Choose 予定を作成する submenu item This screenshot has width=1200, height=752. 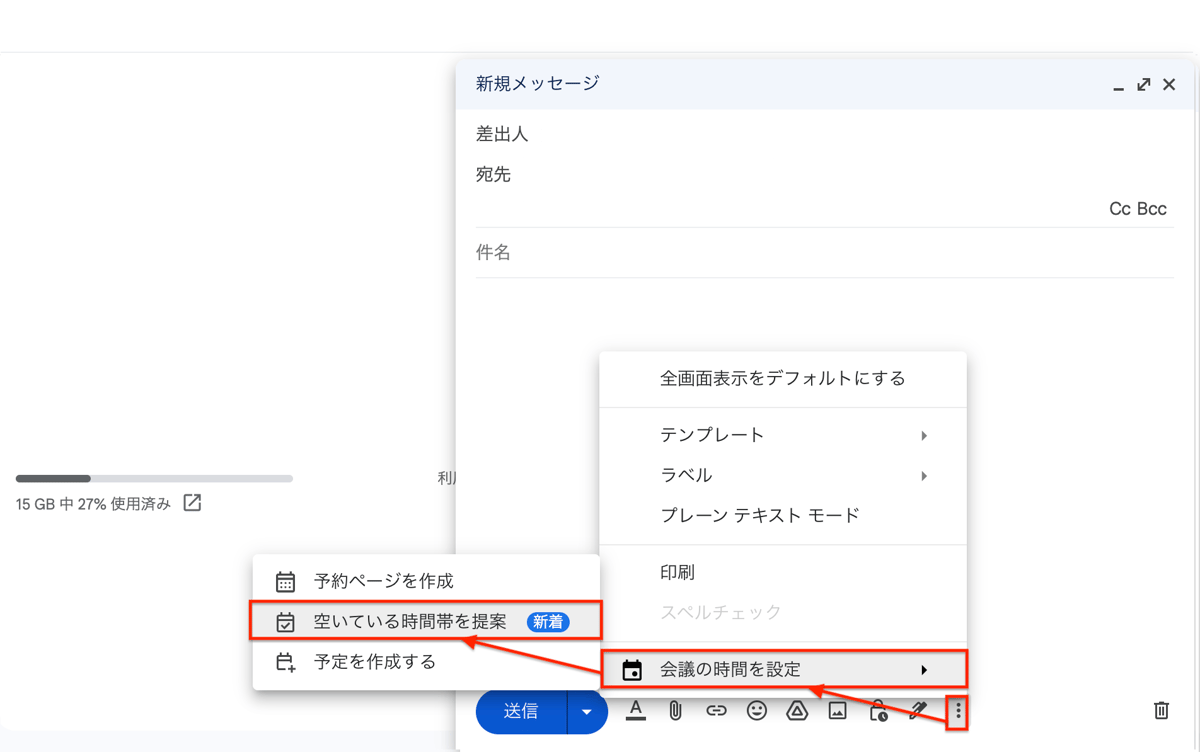[426, 662]
